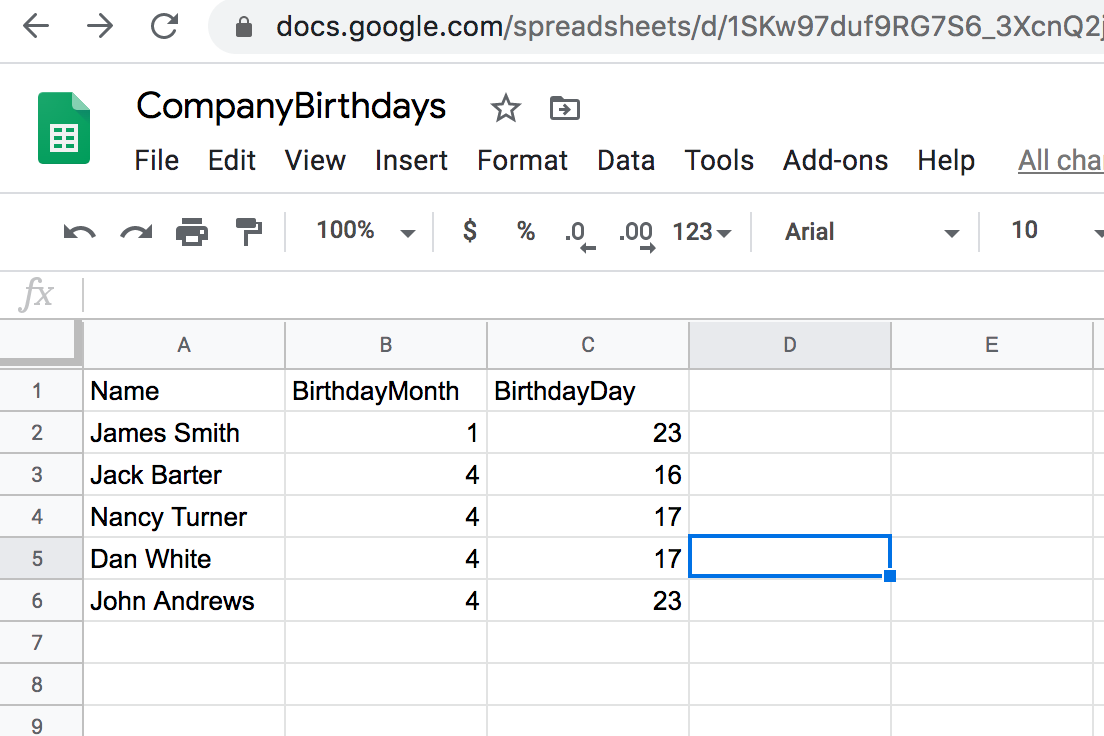Viewport: 1104px width, 736px height.
Task: Open the File menu
Action: [156, 161]
